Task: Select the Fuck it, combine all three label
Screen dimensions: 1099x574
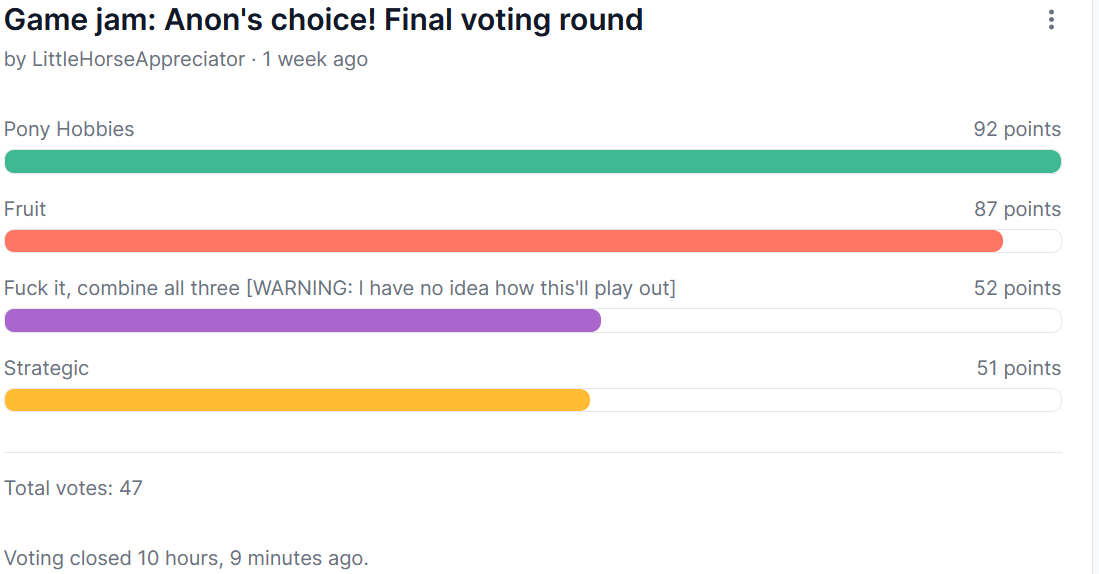Action: pyautogui.click(x=340, y=288)
